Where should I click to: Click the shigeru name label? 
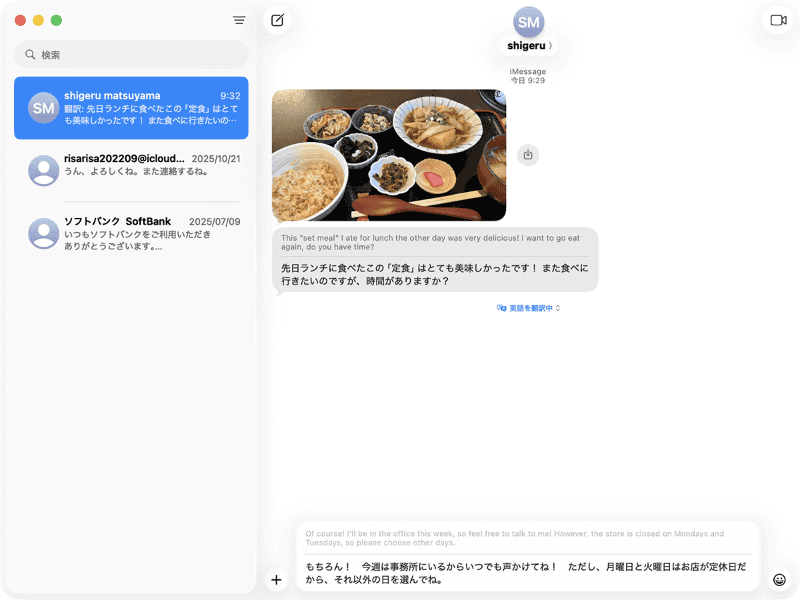(x=526, y=44)
